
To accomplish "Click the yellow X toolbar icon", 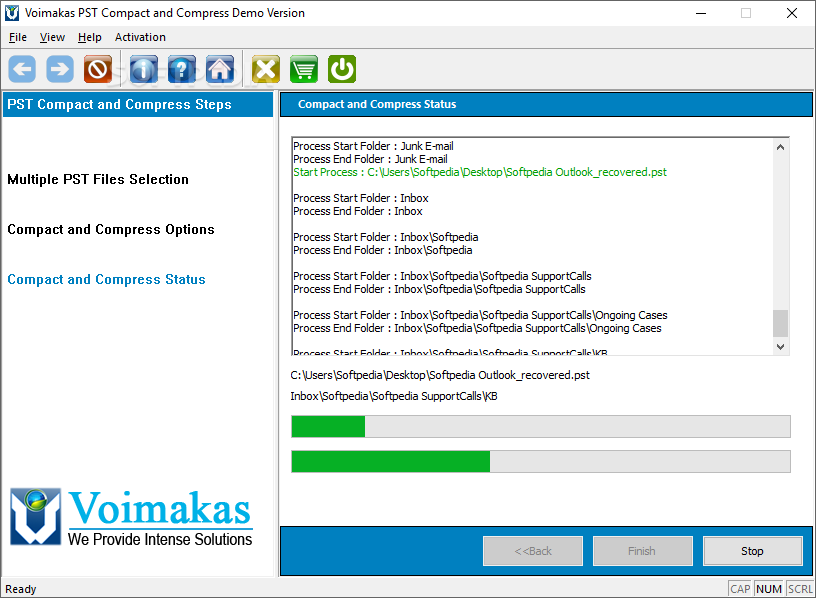I will point(266,69).
